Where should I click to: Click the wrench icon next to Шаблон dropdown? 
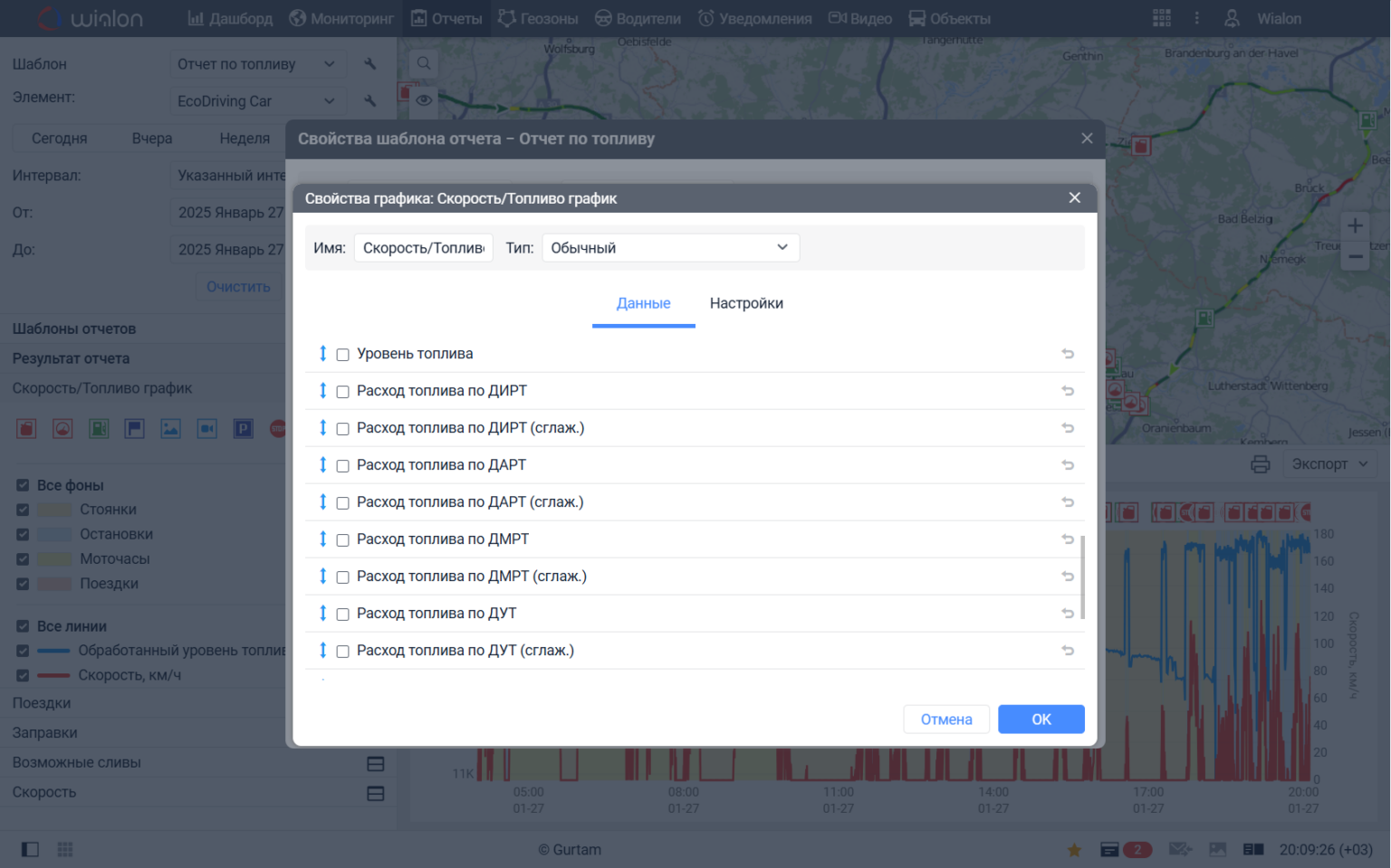click(x=369, y=64)
